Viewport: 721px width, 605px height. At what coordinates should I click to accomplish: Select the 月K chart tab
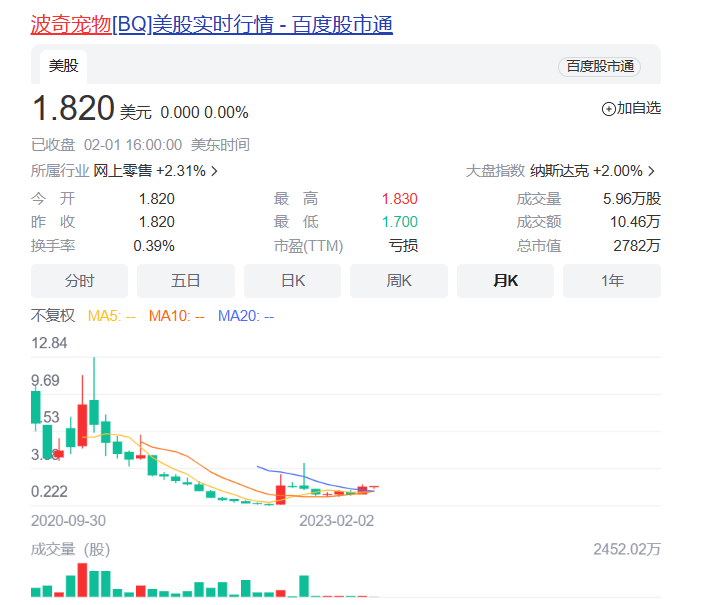[505, 281]
